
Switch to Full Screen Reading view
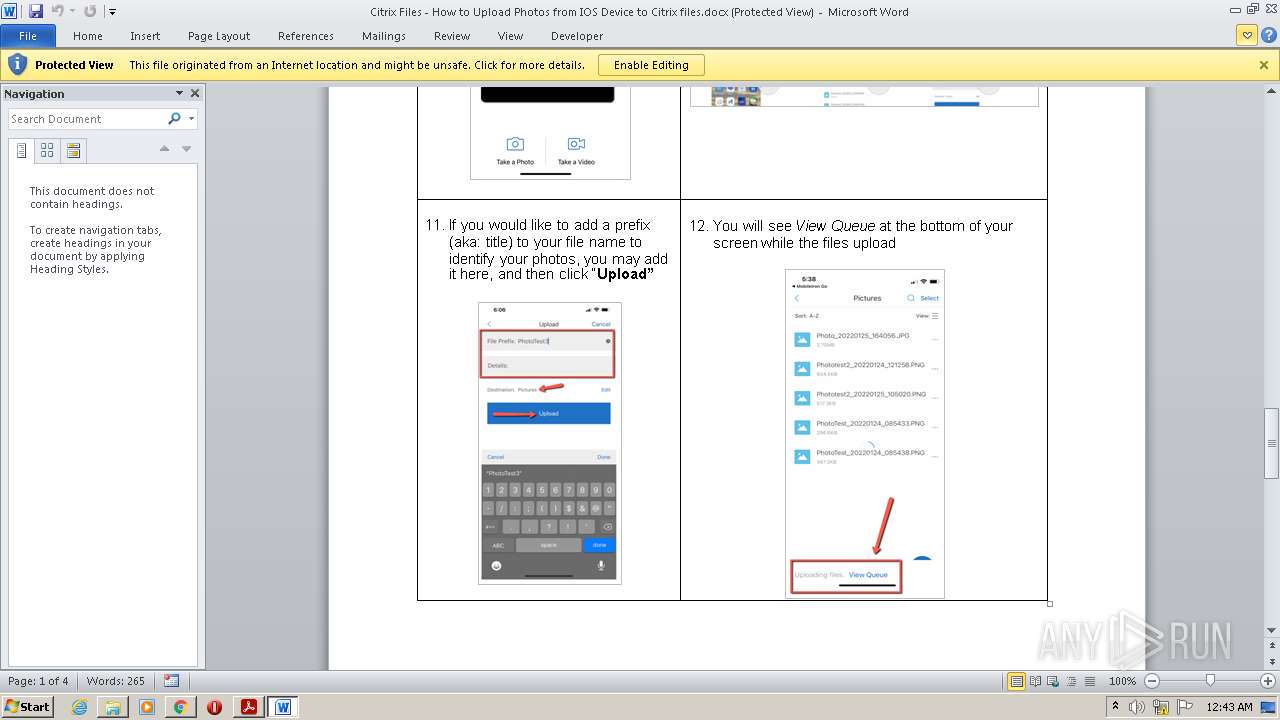1035,681
